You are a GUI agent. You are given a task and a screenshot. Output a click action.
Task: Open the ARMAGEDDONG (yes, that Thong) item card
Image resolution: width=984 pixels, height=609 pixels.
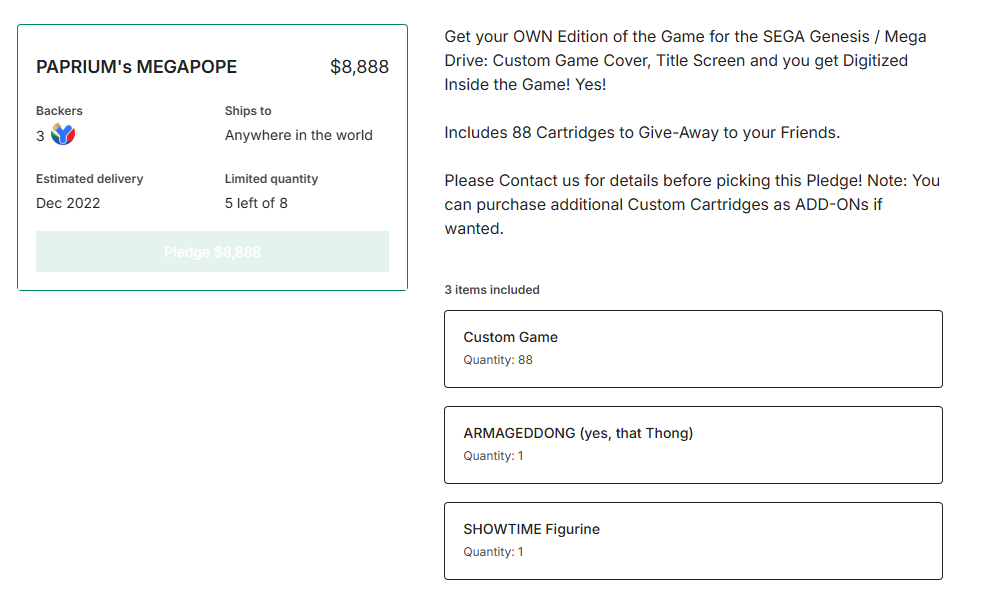pos(693,445)
